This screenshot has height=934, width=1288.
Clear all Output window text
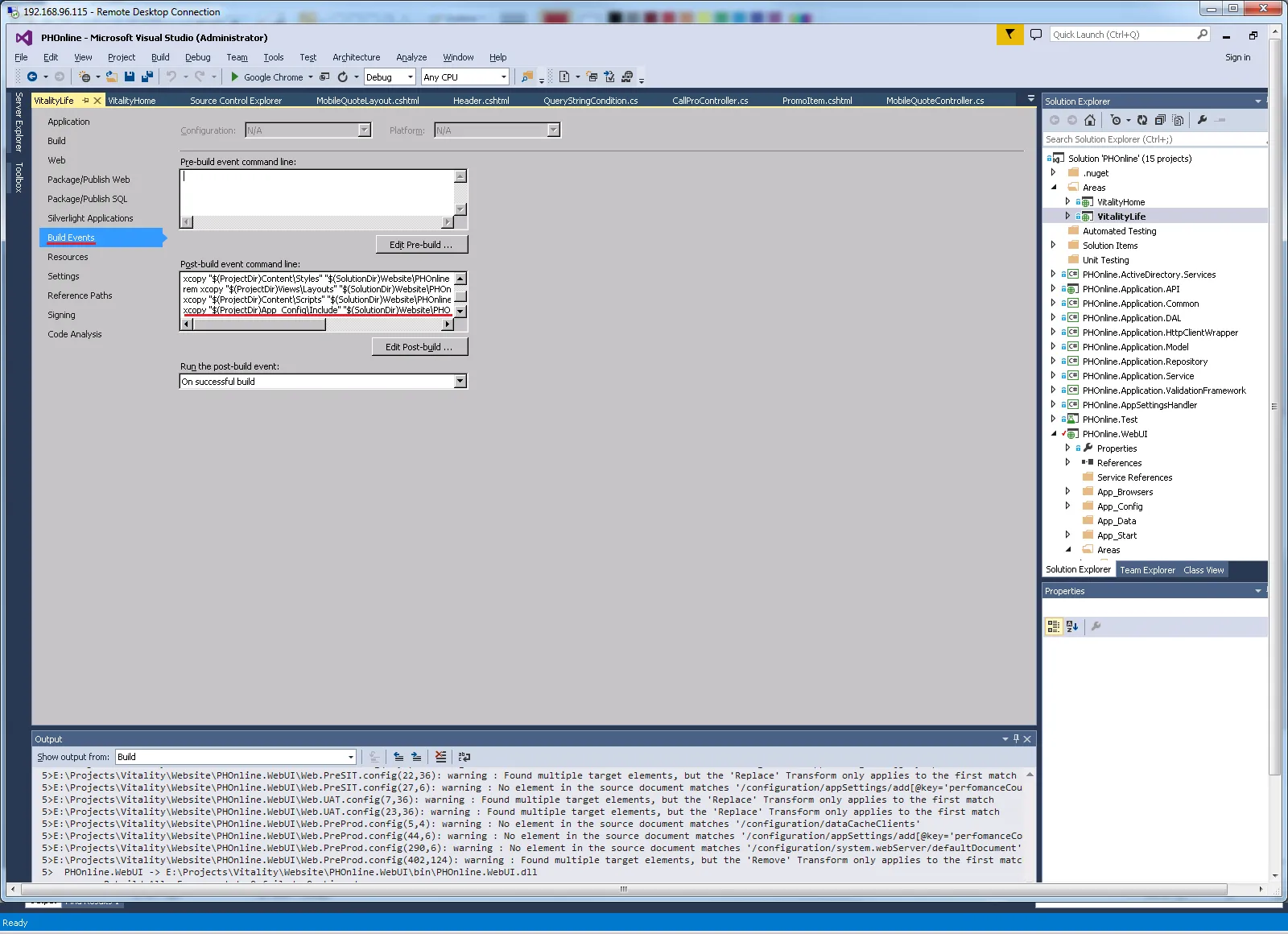click(440, 757)
